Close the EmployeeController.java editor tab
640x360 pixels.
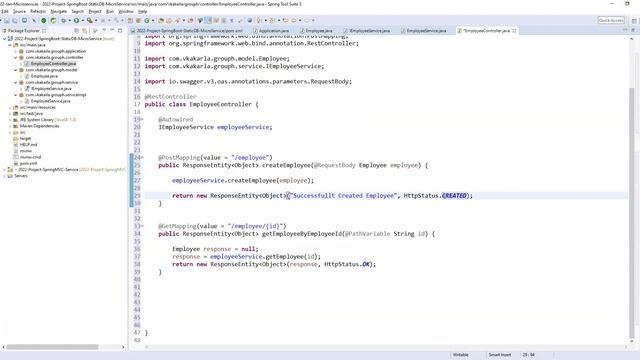point(514,31)
